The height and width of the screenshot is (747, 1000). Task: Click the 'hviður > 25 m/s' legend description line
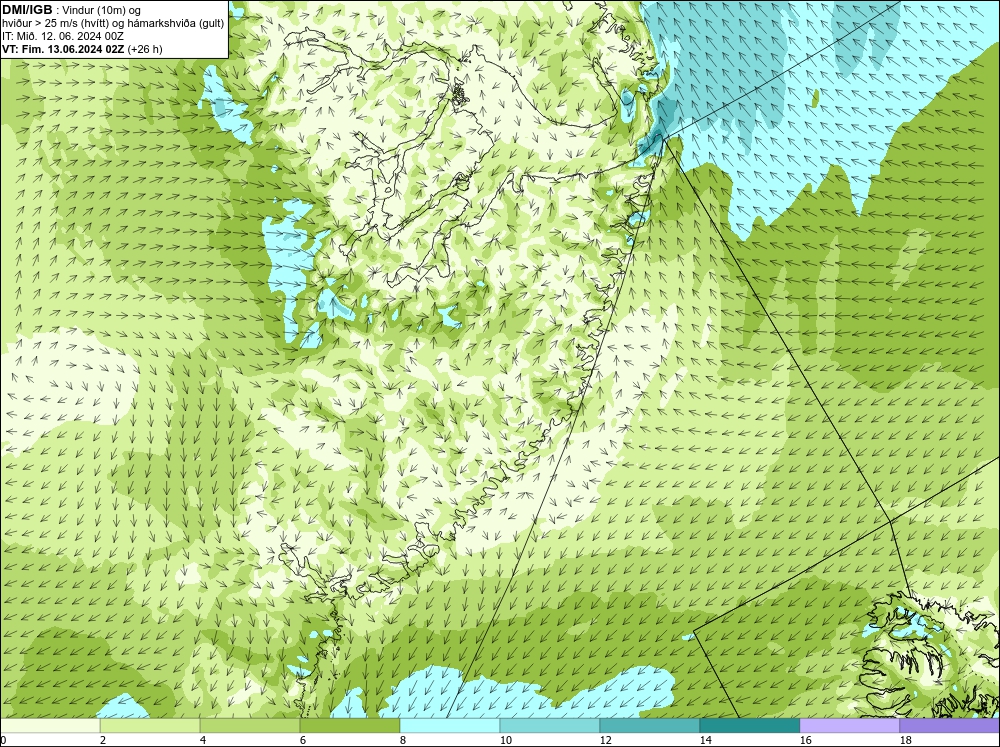(113, 24)
